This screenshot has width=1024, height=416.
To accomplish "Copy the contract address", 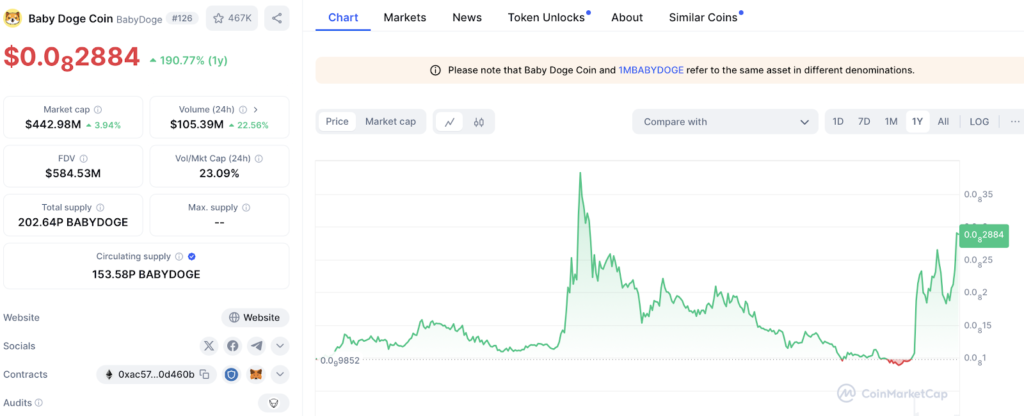I will 204,375.
